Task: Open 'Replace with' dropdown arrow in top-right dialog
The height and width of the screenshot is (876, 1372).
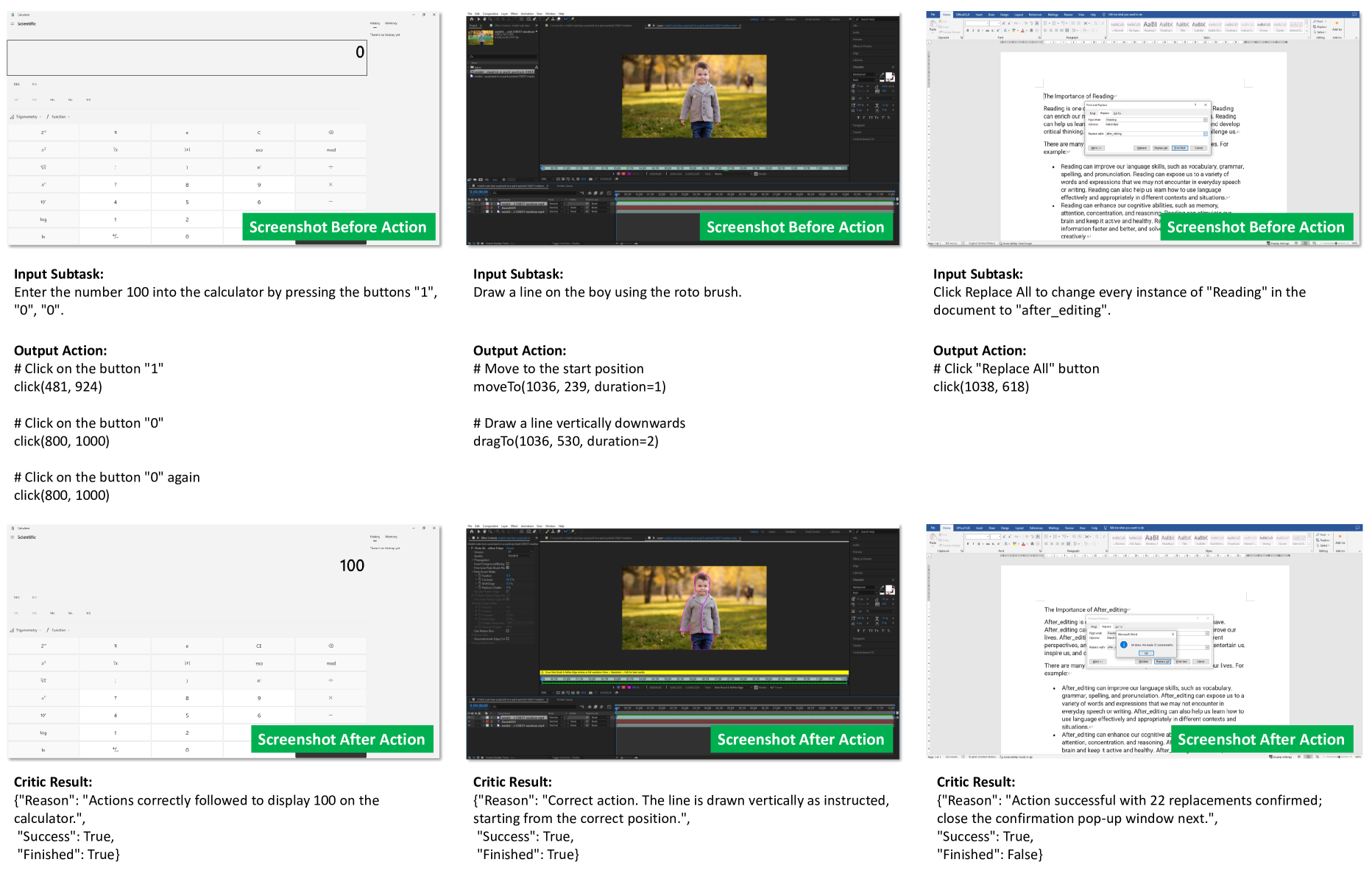Action: (1205, 133)
